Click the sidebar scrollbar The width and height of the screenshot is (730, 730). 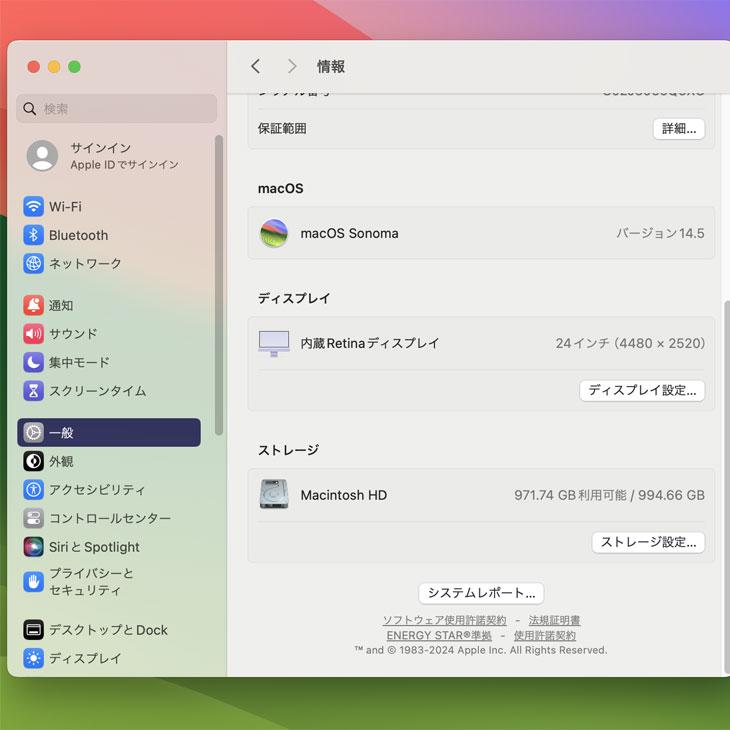click(x=218, y=285)
